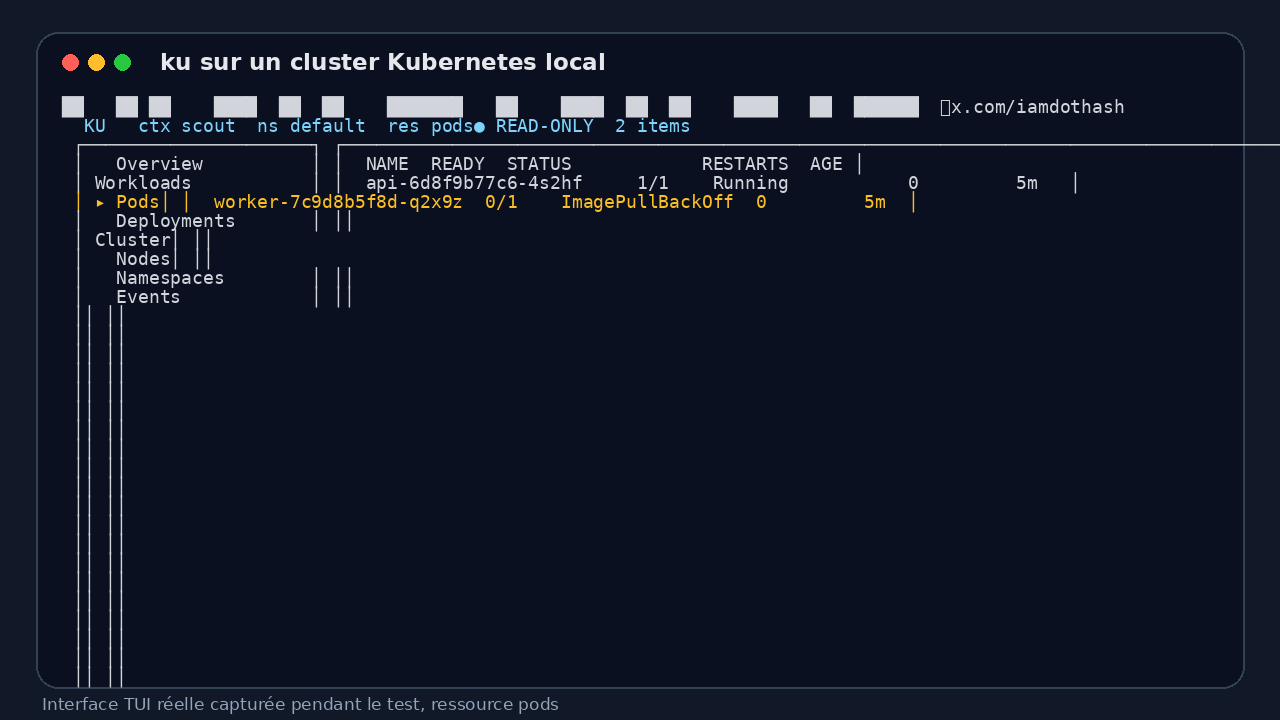Screen dimensions: 1280x720
Task: Click the AGE column header
Action: click(826, 164)
